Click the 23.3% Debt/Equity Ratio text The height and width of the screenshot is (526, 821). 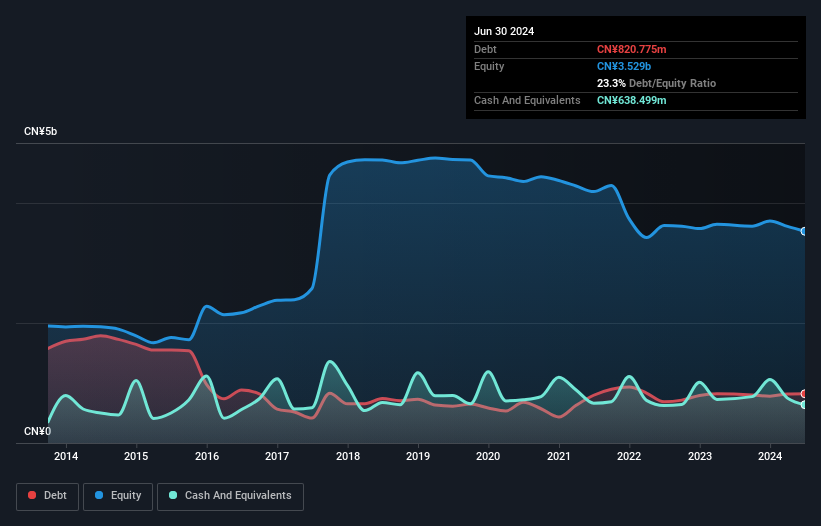(656, 83)
